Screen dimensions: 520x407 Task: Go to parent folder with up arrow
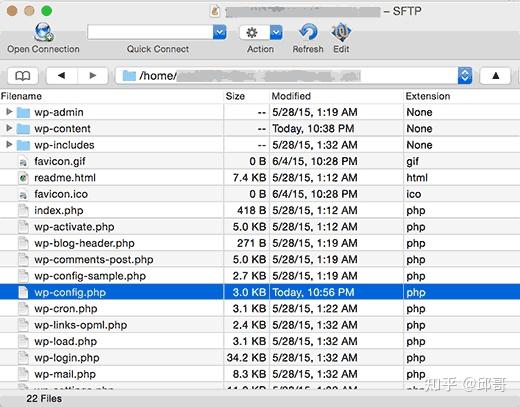tap(495, 76)
